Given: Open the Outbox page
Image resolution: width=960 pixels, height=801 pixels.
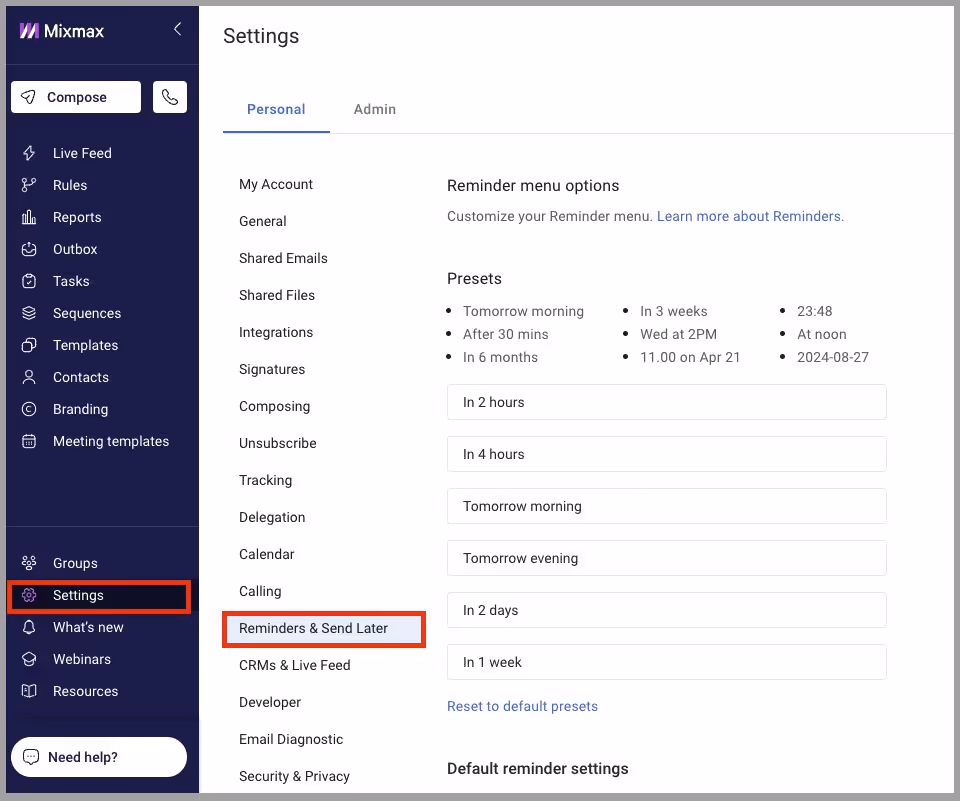Looking at the screenshot, I should click(75, 249).
